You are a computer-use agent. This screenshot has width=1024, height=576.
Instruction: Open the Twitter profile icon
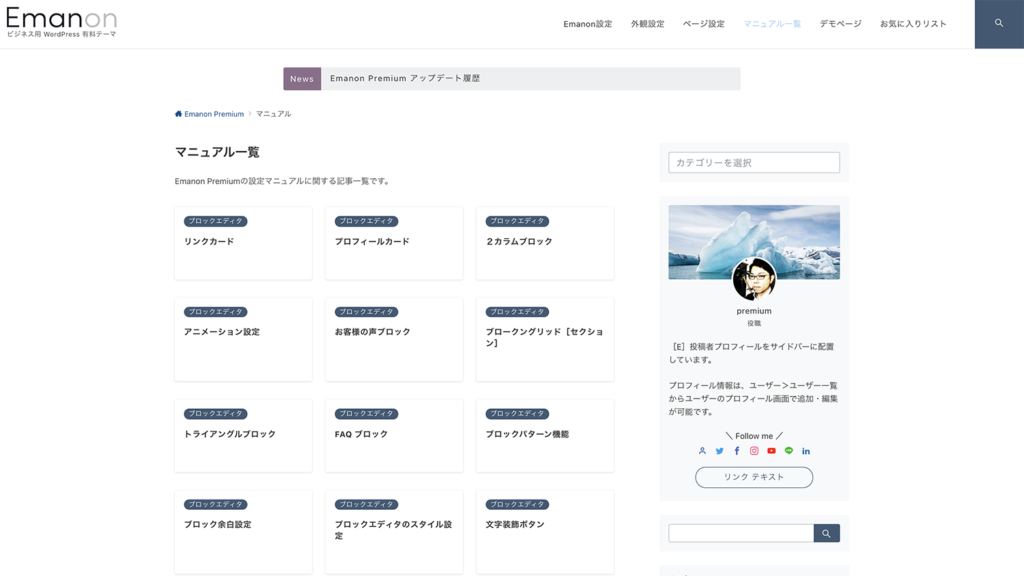719,450
